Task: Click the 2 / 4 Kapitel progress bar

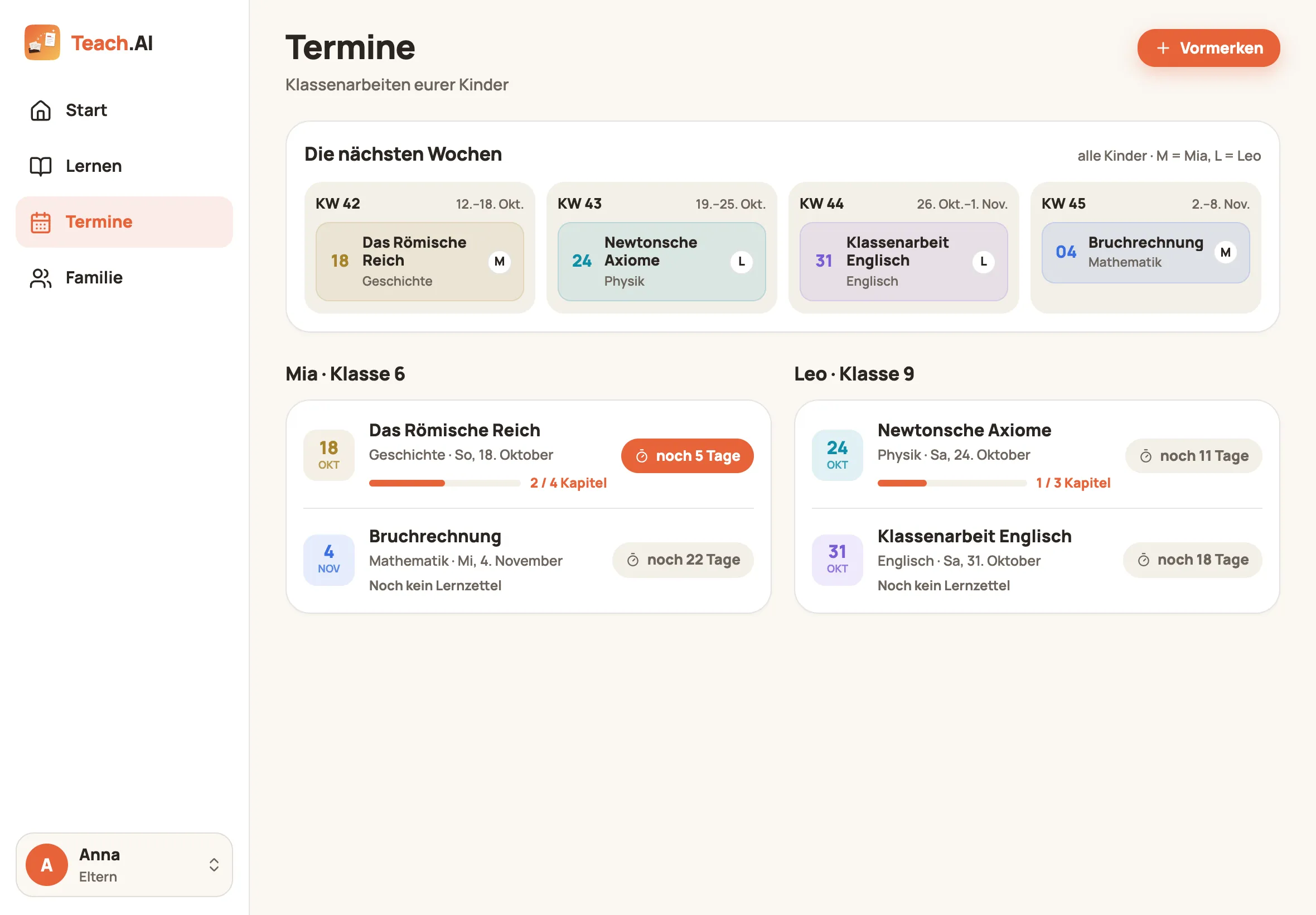Action: (x=444, y=483)
